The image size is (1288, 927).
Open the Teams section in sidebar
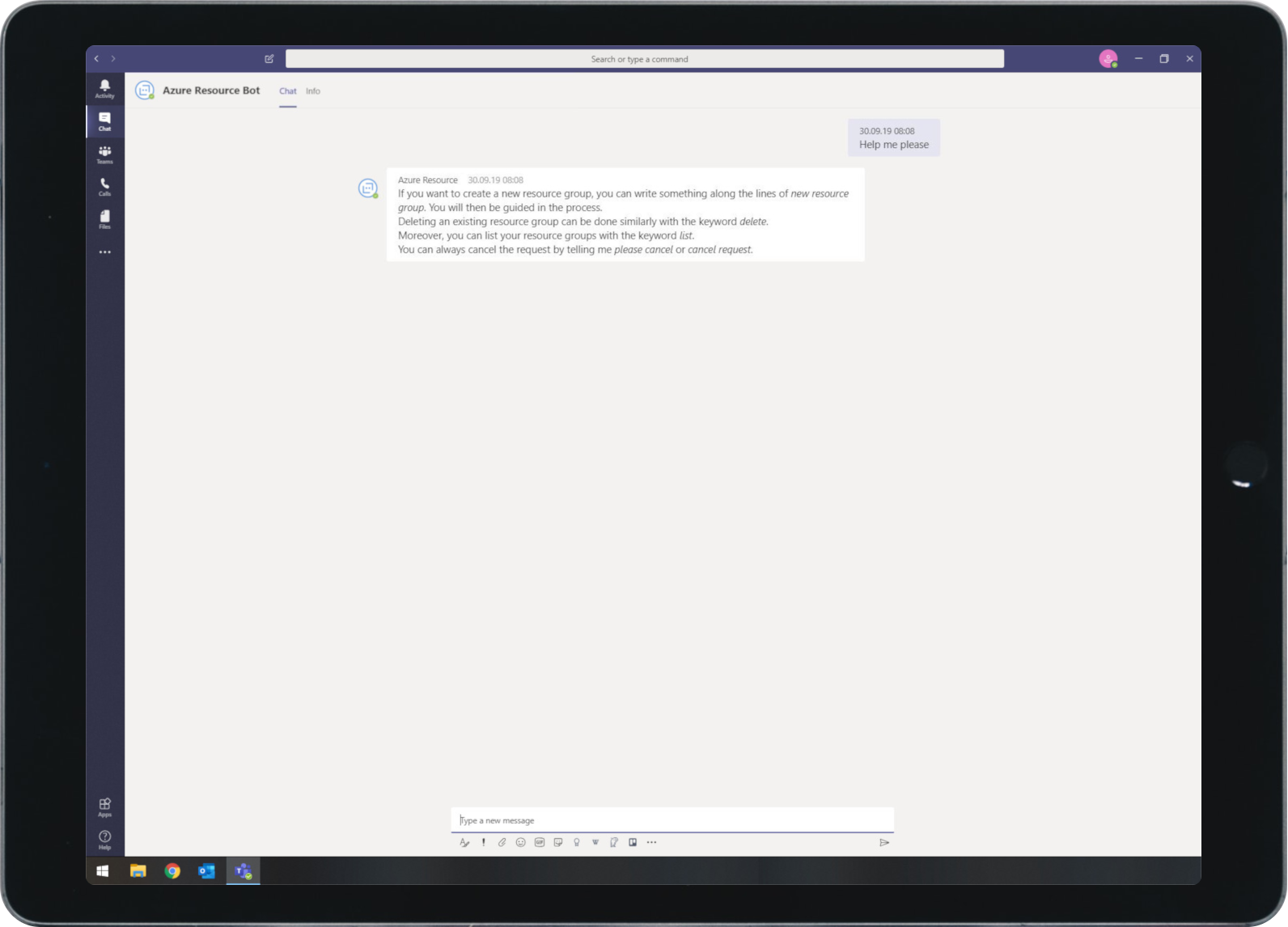104,154
